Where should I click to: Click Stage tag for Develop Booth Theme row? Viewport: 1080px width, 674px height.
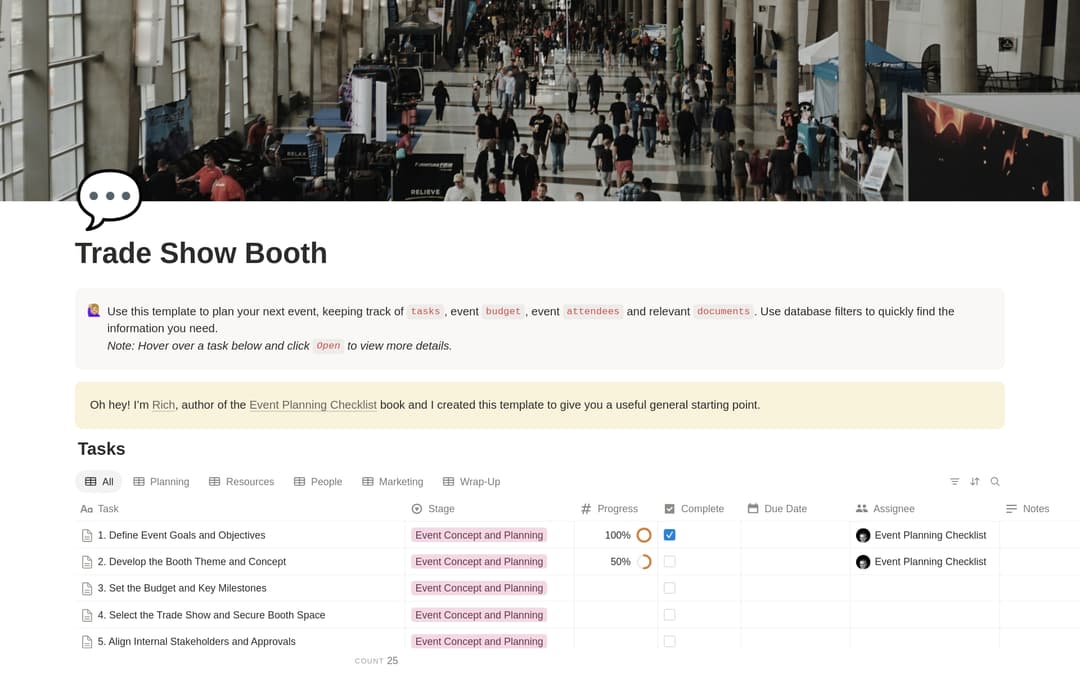[x=479, y=562]
